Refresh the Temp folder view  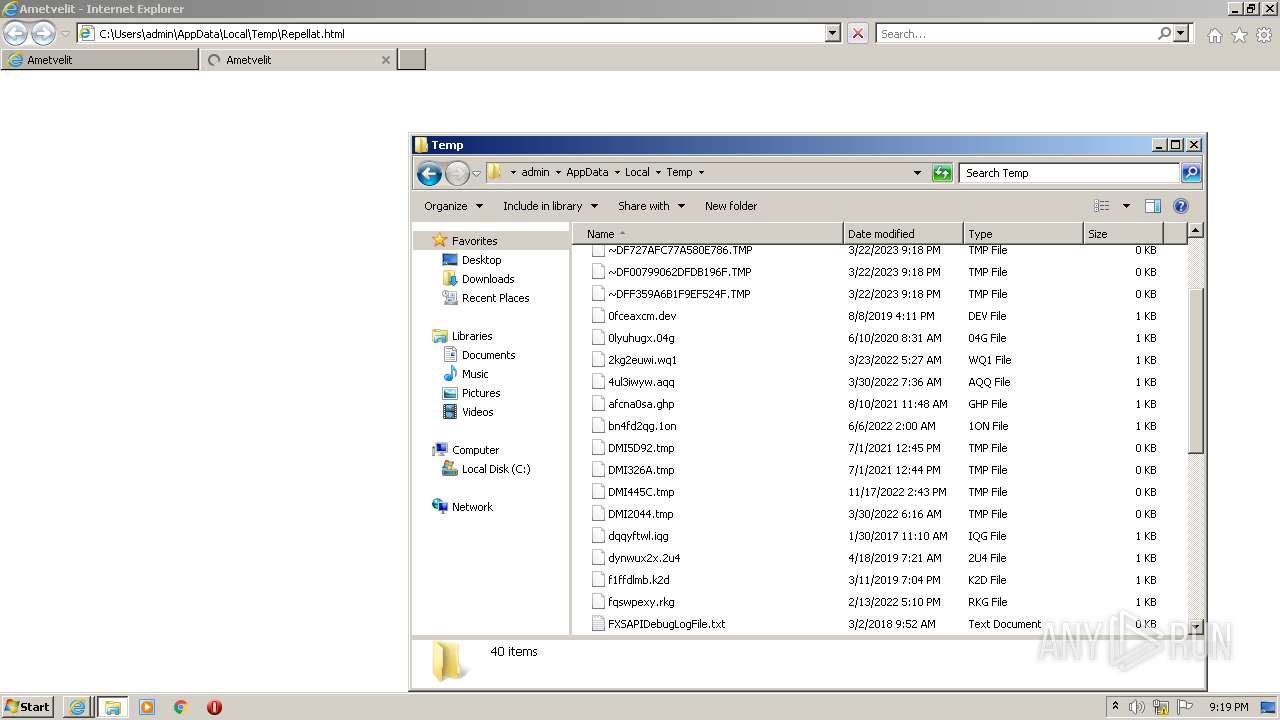pos(942,173)
